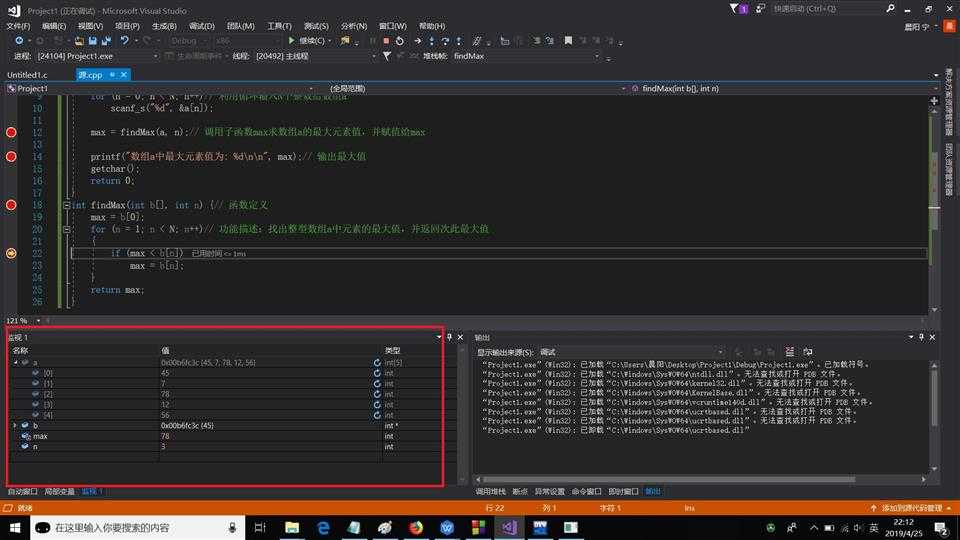Viewport: 960px width, 540px height.
Task: Click 添加到源代码管理 in status bar
Action: pyautogui.click(x=912, y=508)
